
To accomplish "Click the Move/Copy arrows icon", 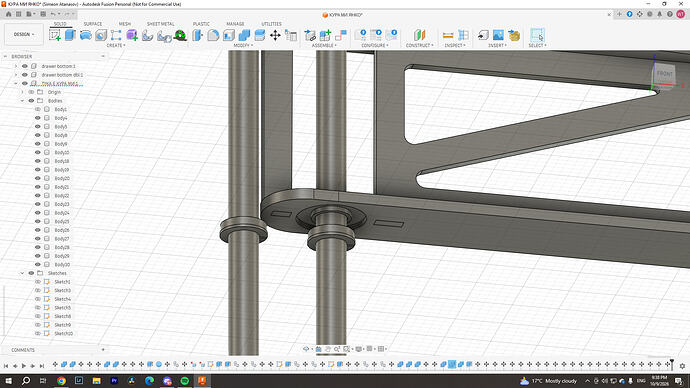I will pyautogui.click(x=275, y=35).
